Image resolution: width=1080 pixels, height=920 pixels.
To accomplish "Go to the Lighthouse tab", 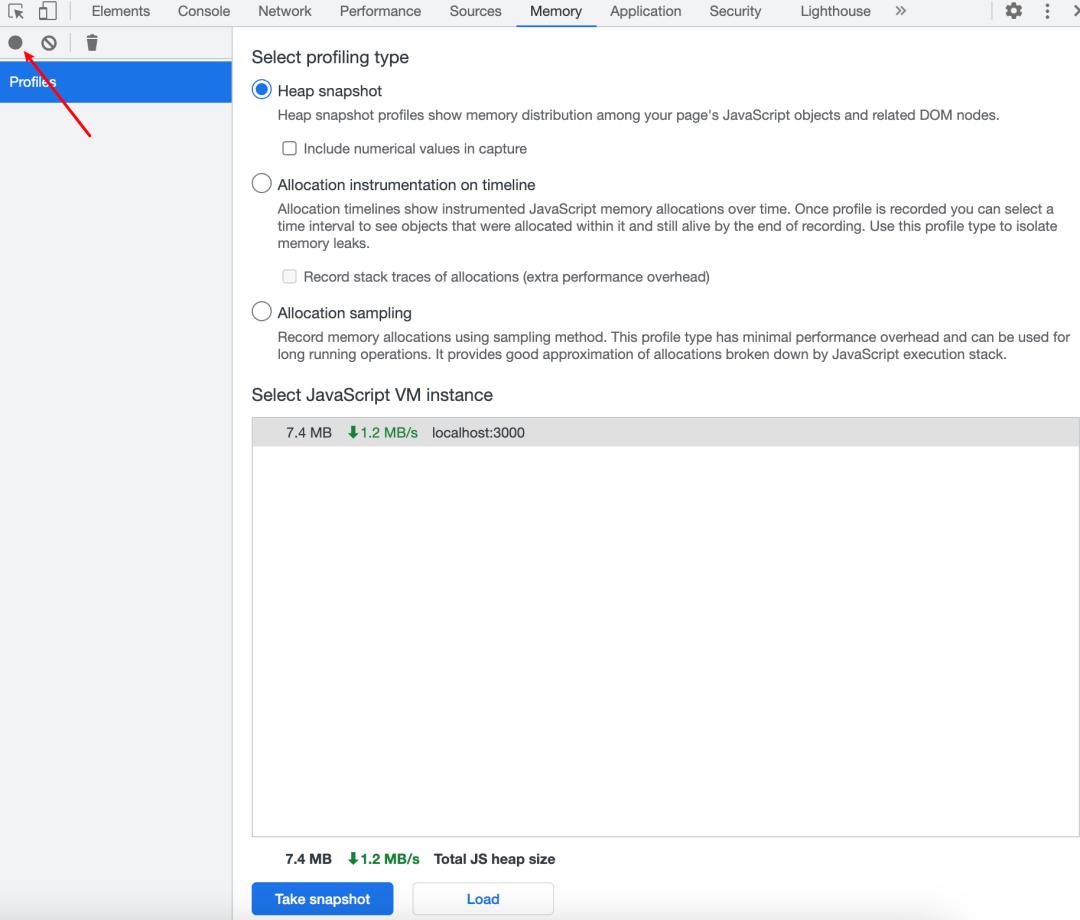I will point(835,11).
